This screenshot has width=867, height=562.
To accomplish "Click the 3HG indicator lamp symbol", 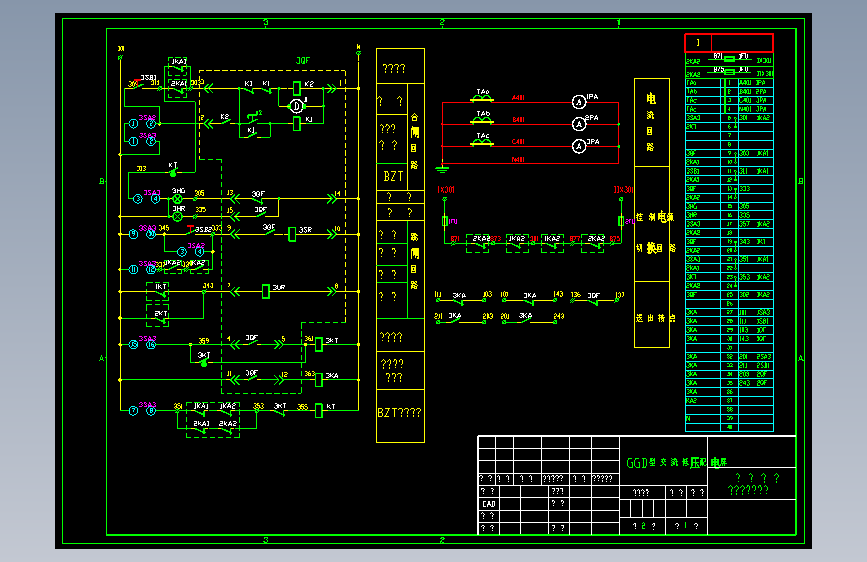I will click(177, 199).
